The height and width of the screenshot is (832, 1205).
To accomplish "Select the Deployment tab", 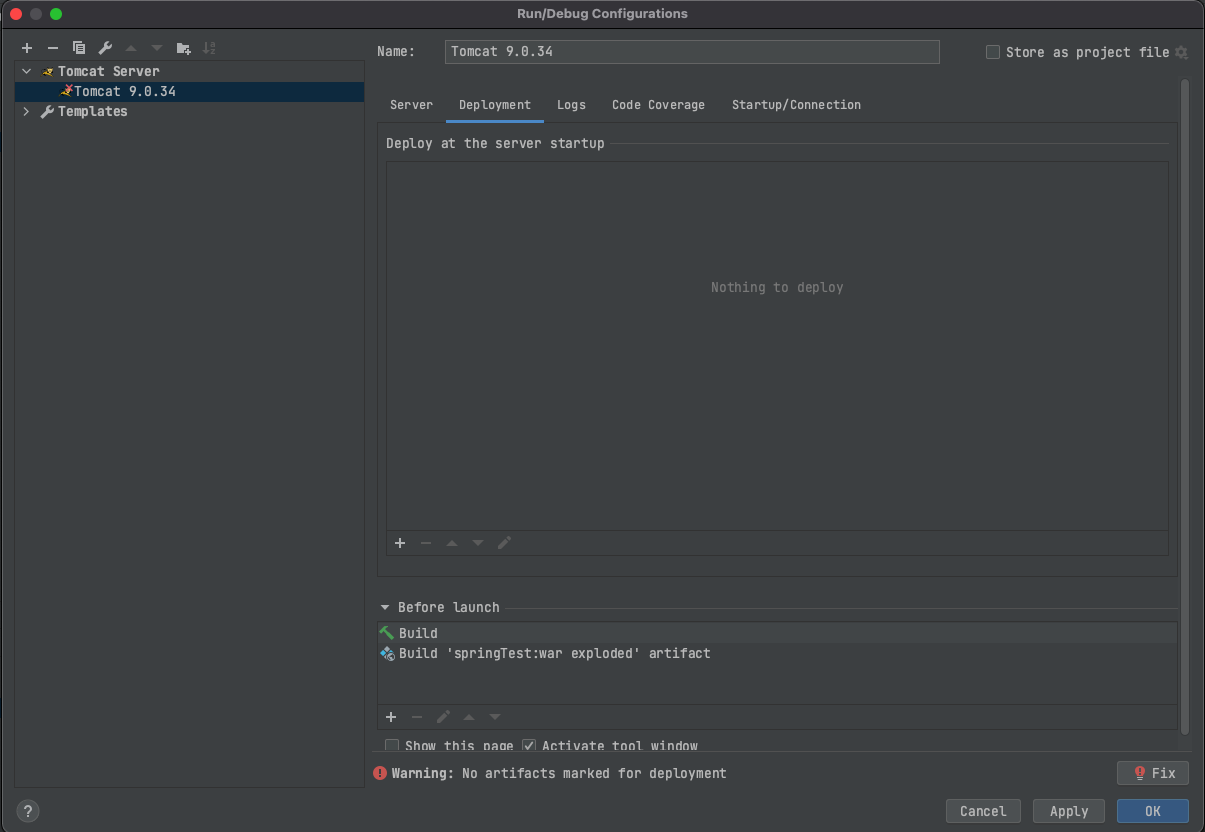I will coord(495,105).
